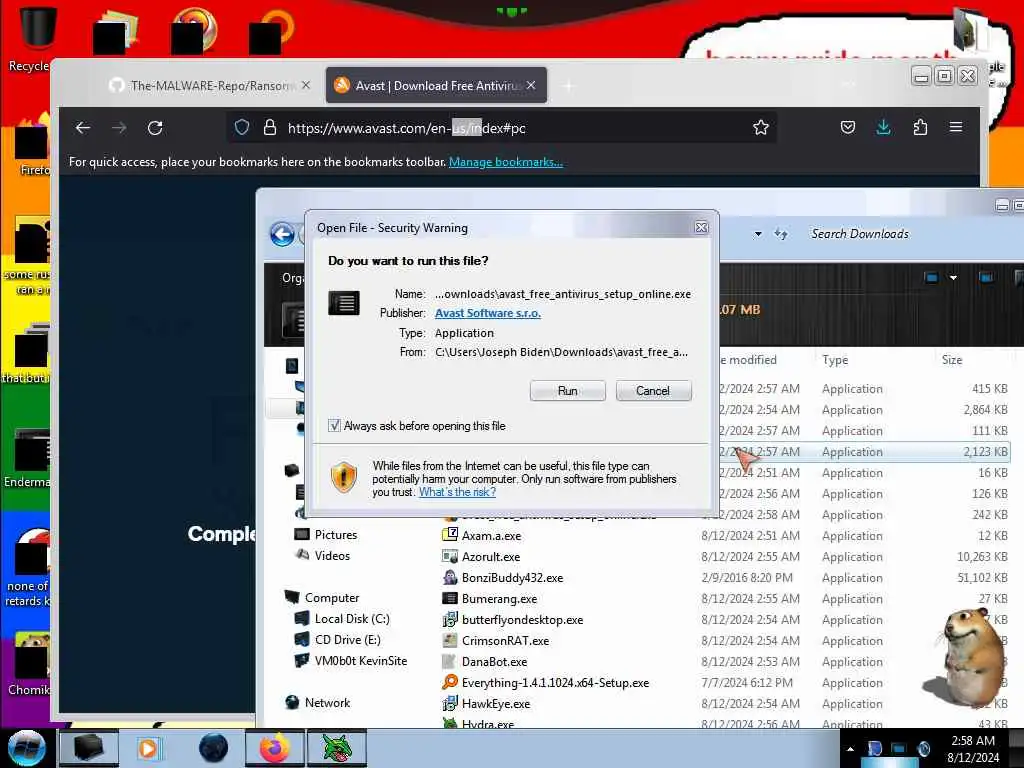Select the CrimsonRAT.exe file
The image size is (1024, 768).
click(505, 641)
